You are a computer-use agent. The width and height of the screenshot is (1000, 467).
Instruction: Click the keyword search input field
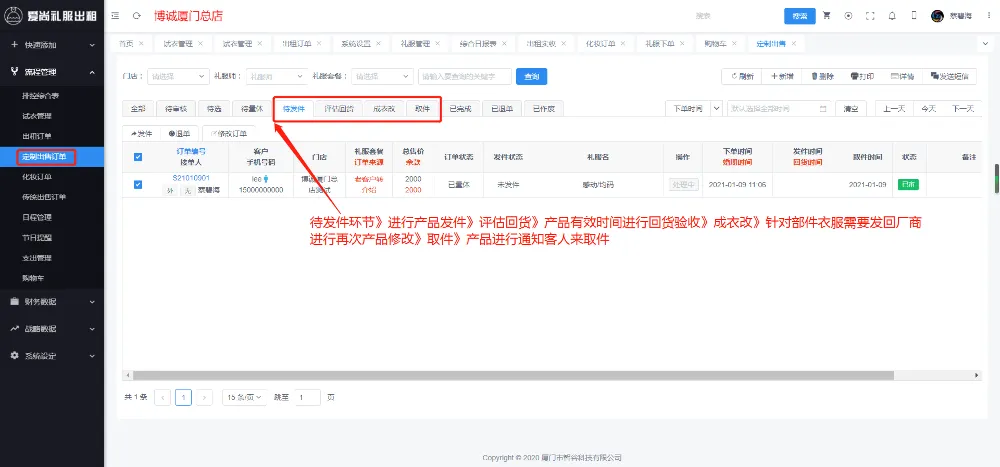point(465,76)
